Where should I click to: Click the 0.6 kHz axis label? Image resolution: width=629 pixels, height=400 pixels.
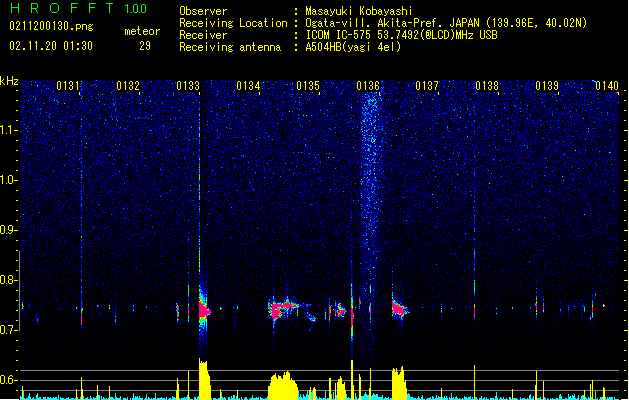coord(9,380)
